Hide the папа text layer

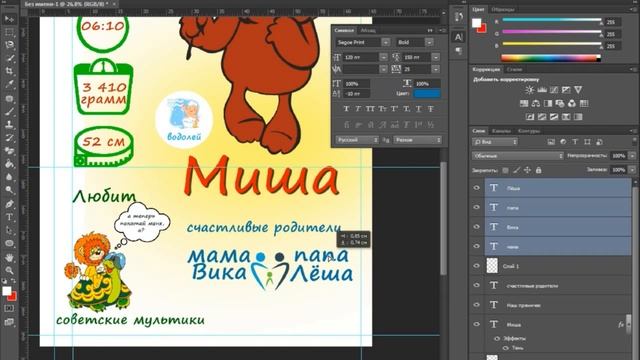click(476, 207)
